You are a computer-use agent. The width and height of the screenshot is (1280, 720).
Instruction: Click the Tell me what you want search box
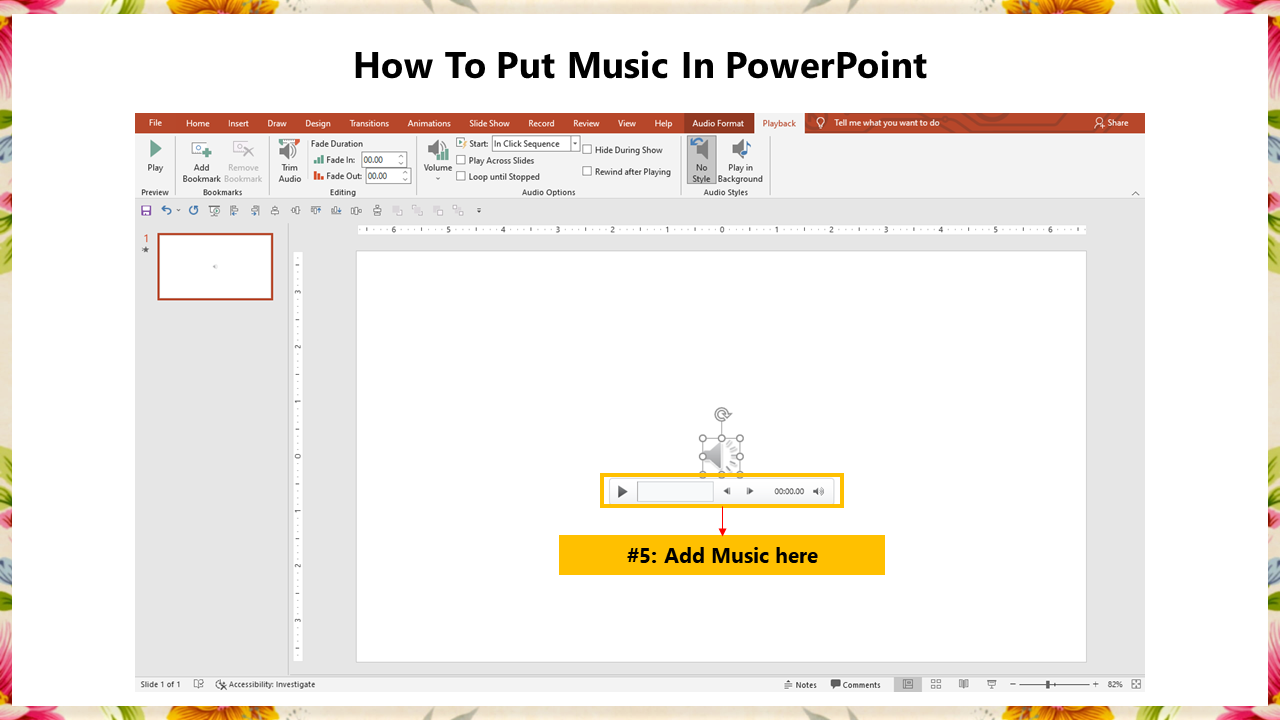887,123
